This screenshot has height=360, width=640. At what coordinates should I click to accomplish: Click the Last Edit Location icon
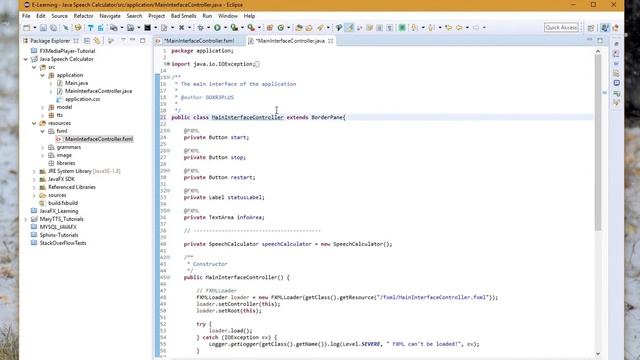click(x=449, y=28)
